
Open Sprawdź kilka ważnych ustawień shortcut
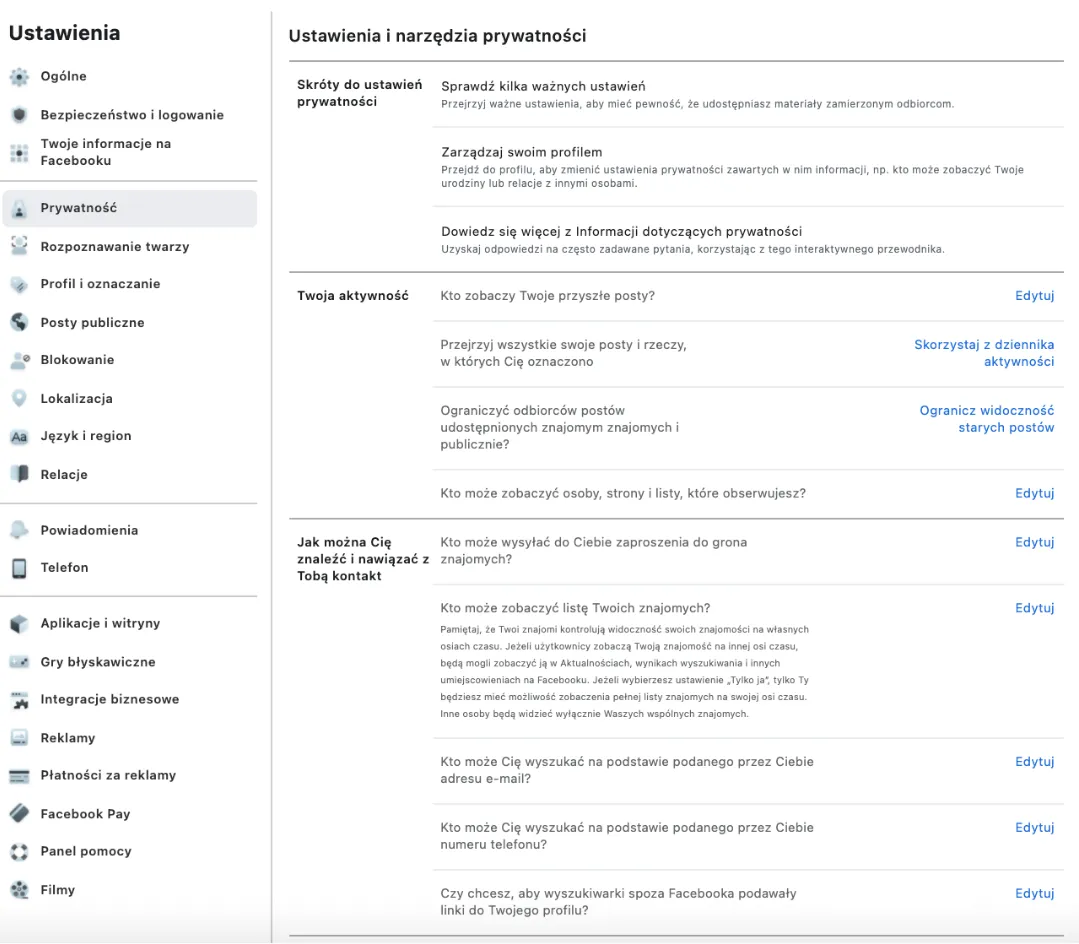543,87
